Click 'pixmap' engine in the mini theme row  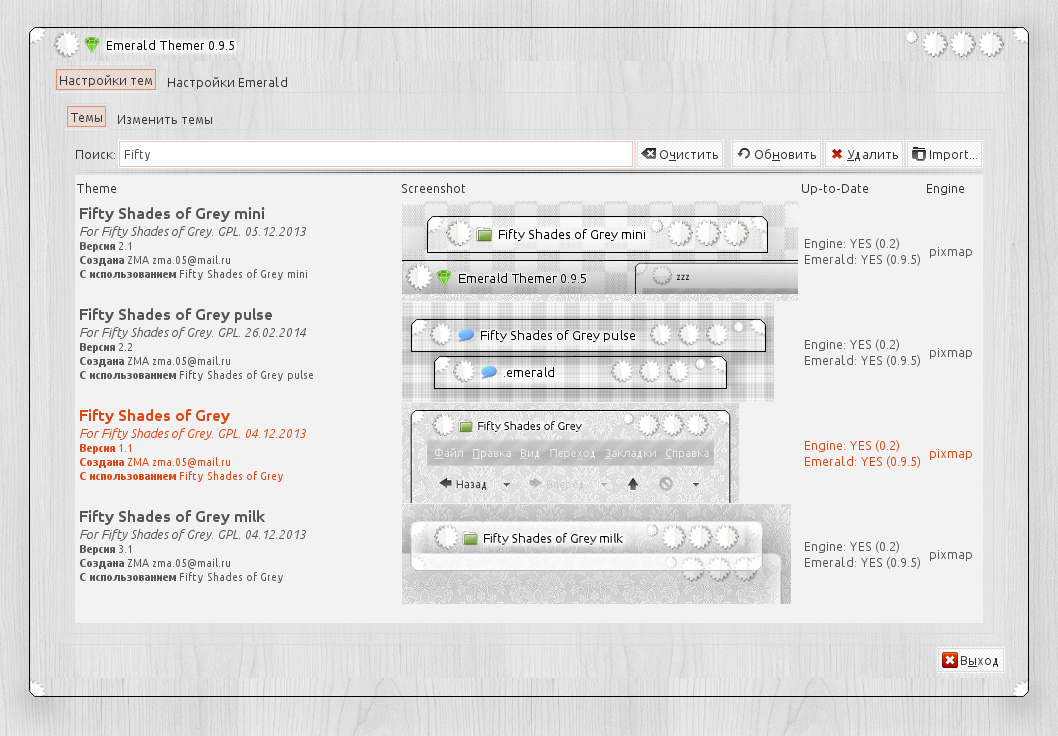click(950, 252)
